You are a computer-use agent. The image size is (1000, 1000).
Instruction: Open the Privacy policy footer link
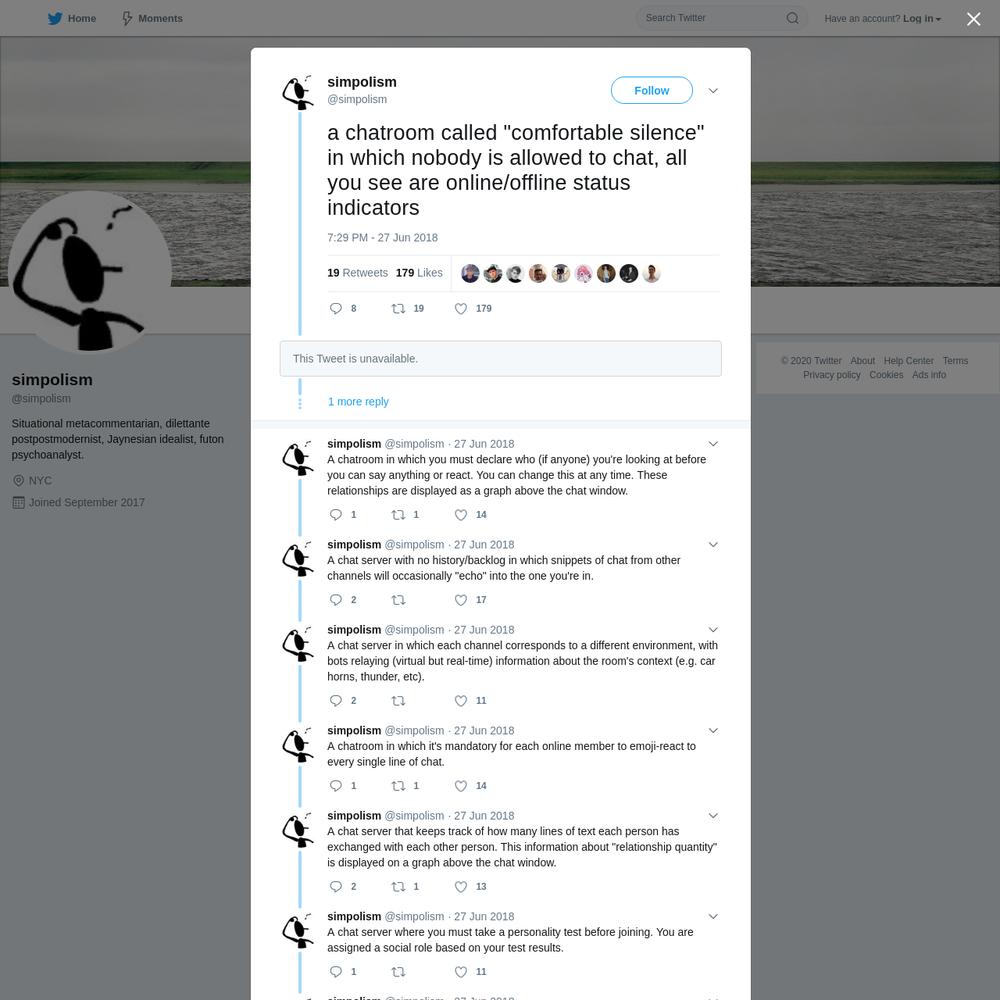[832, 375]
